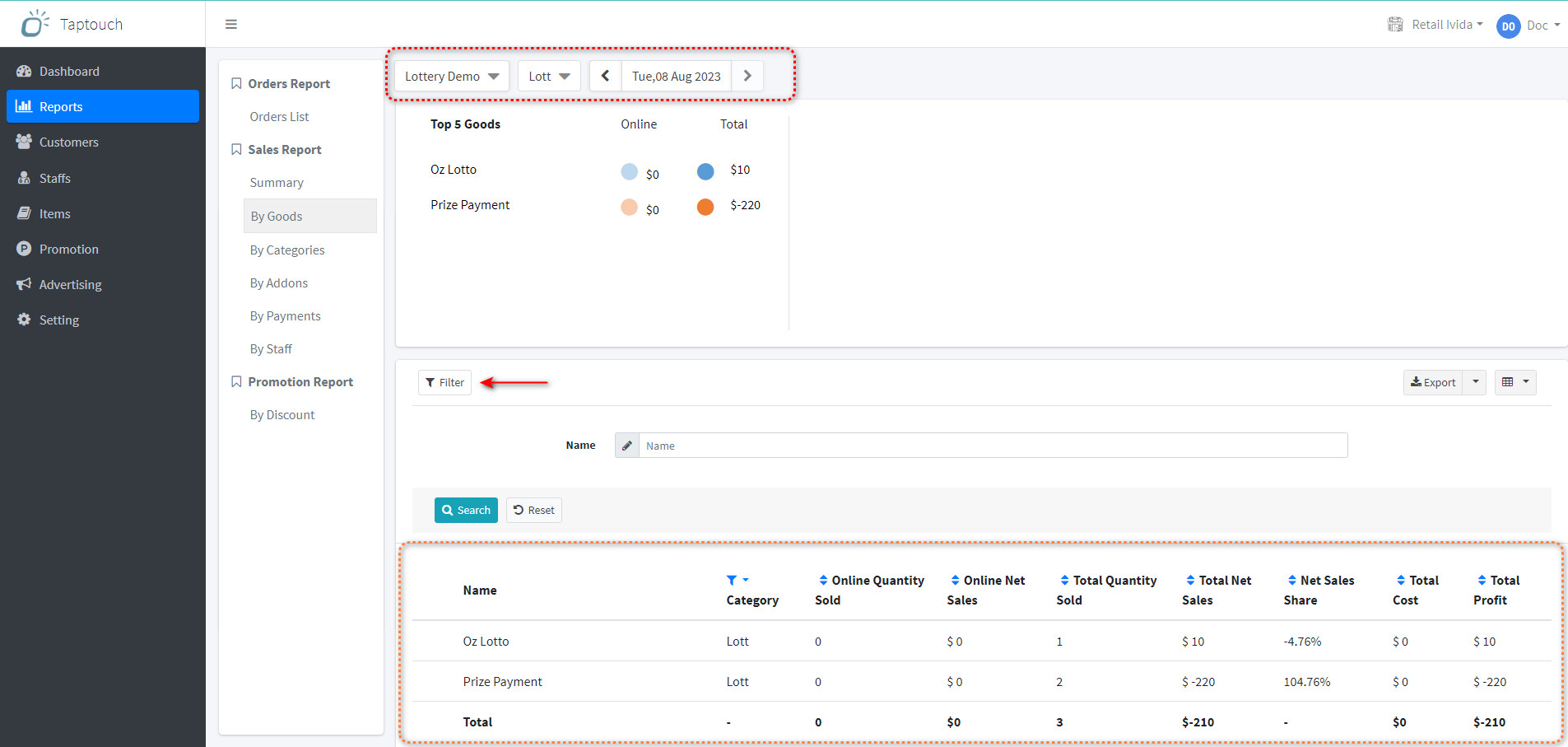Viewport: 1568px width, 747px height.
Task: Open date picker Tue,08 Aug 2023
Action: click(677, 76)
